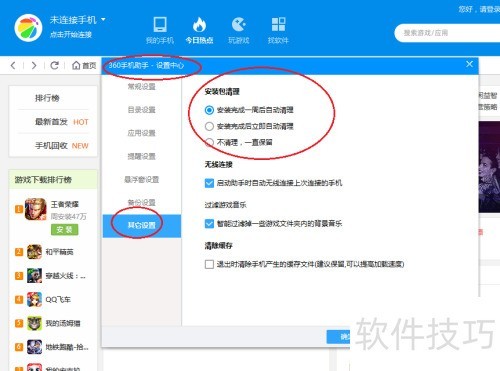Switch to 备份设置 tab

142,203
